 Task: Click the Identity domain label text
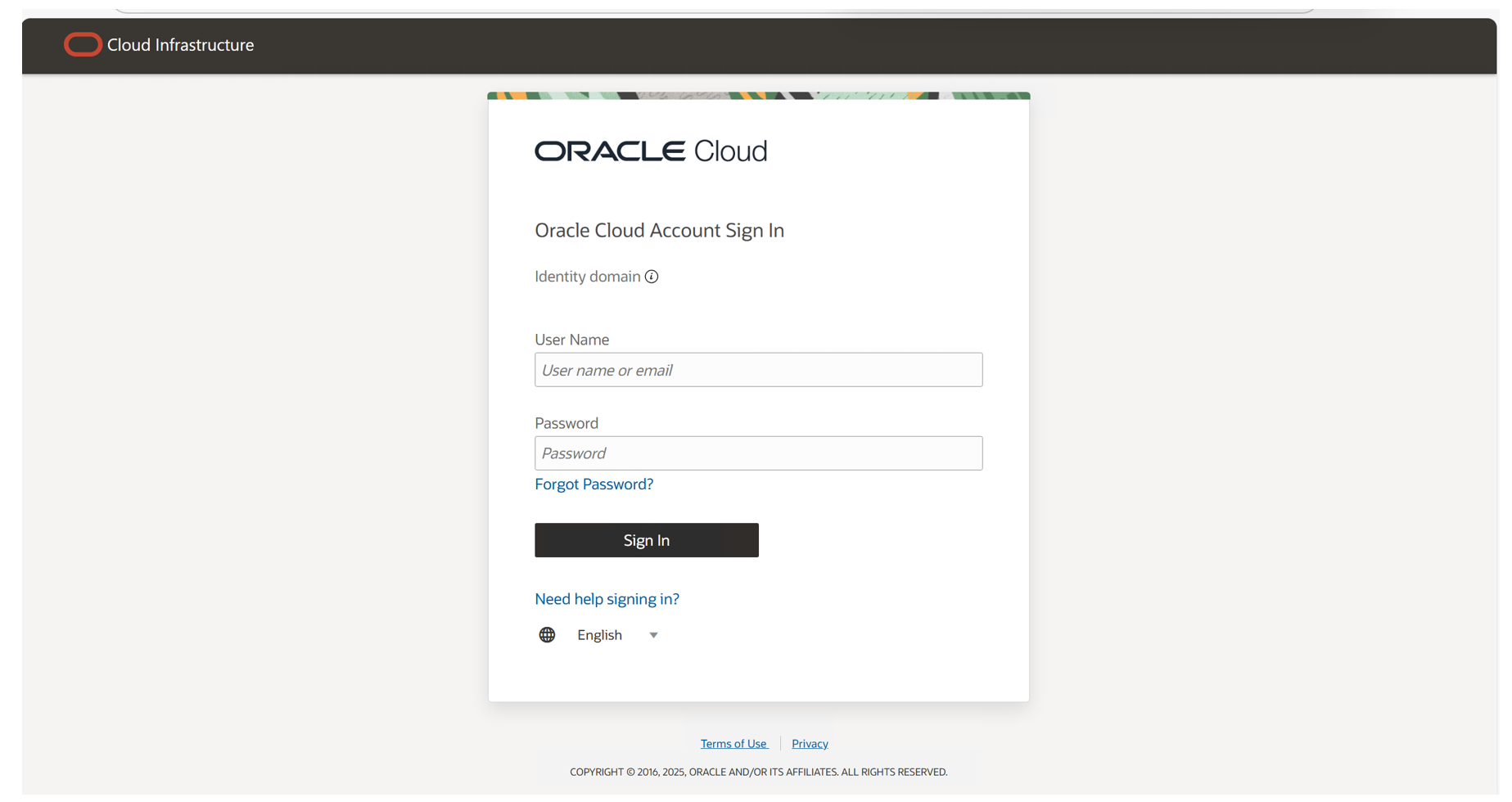(x=587, y=277)
